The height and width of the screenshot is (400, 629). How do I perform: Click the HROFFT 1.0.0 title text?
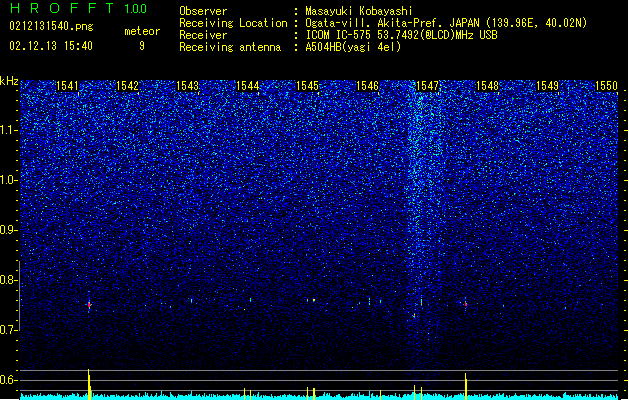[78, 8]
